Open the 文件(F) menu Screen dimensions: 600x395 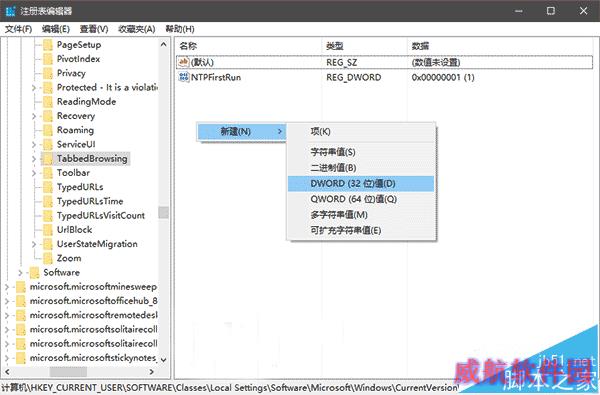pos(18,29)
